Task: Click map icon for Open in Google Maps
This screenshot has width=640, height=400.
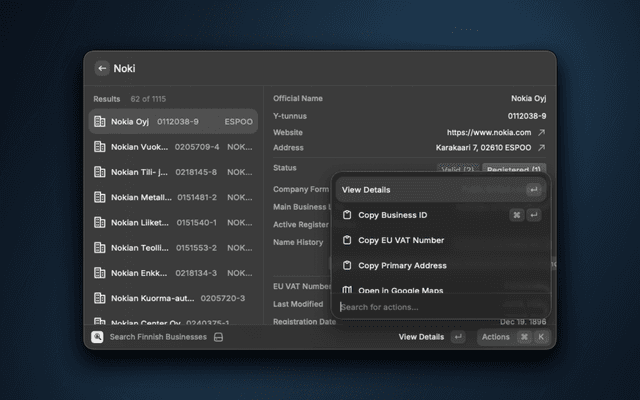Action: coord(347,290)
